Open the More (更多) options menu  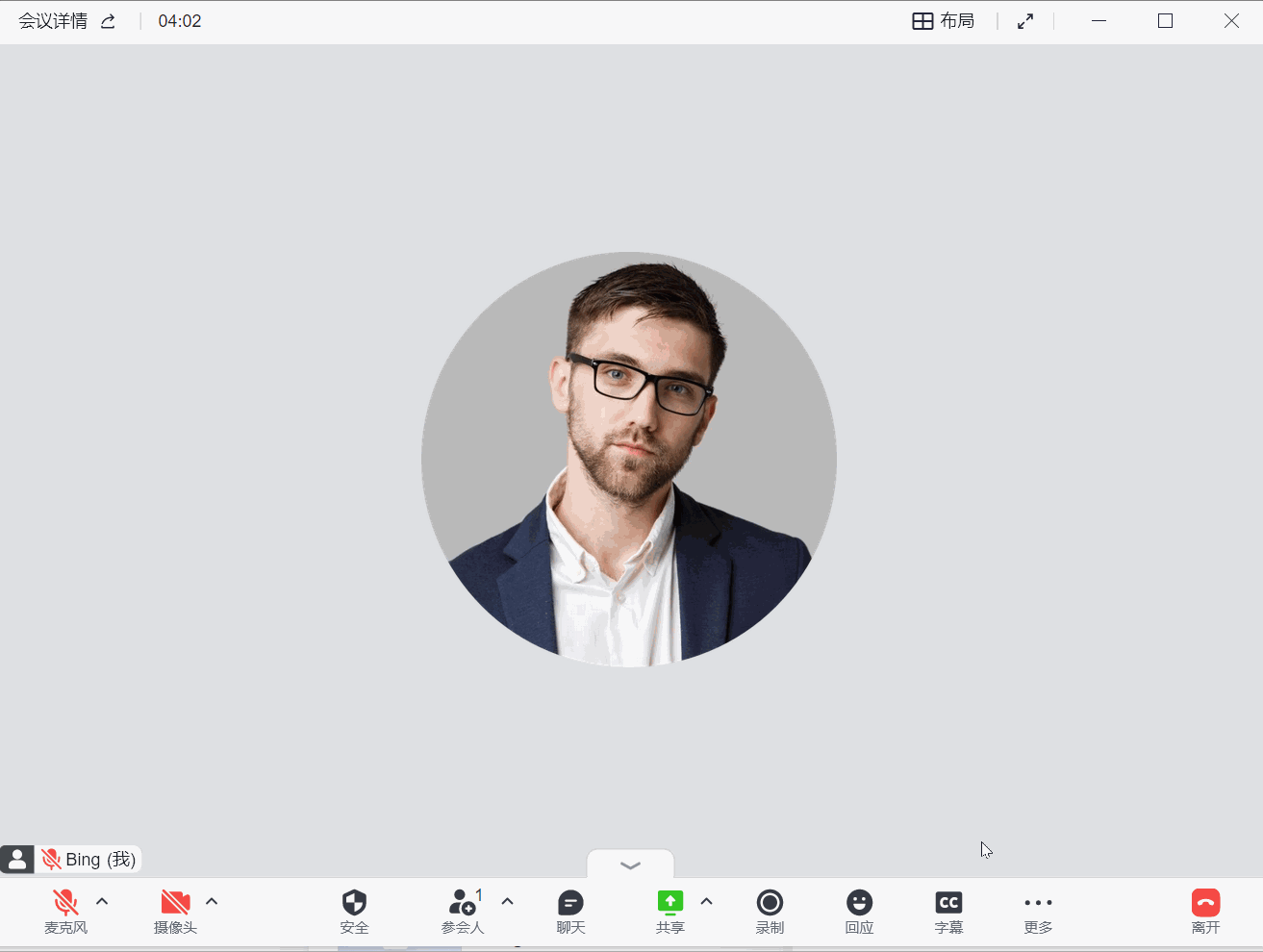click(x=1038, y=910)
